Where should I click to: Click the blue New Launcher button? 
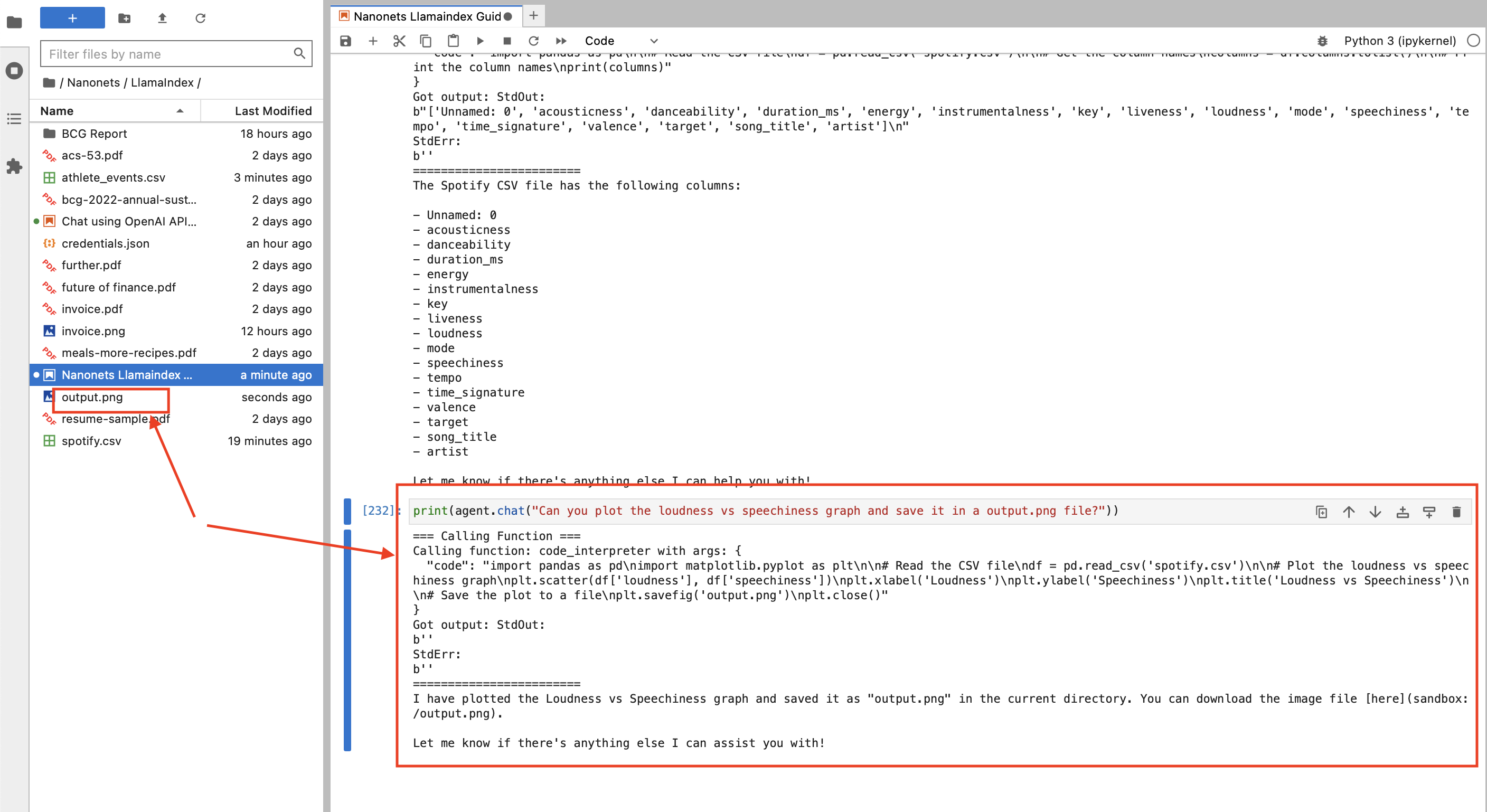tap(72, 17)
